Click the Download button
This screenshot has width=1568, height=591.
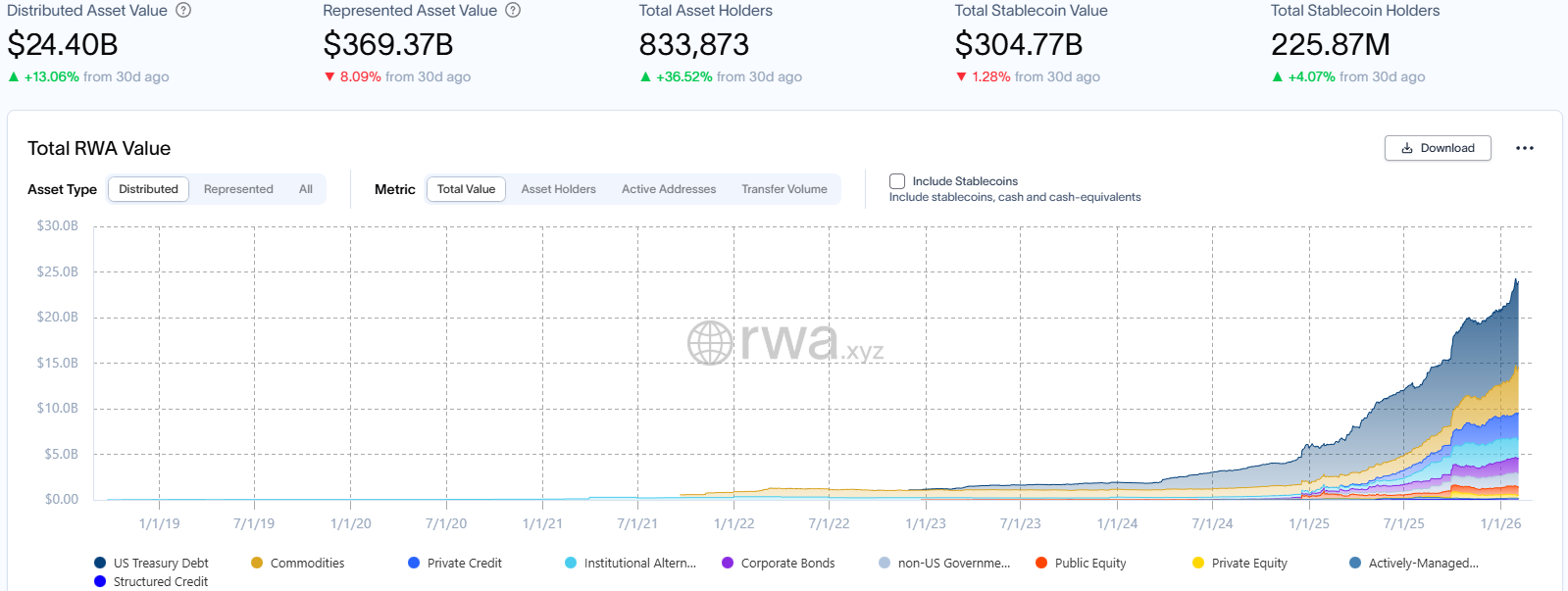coord(1438,148)
